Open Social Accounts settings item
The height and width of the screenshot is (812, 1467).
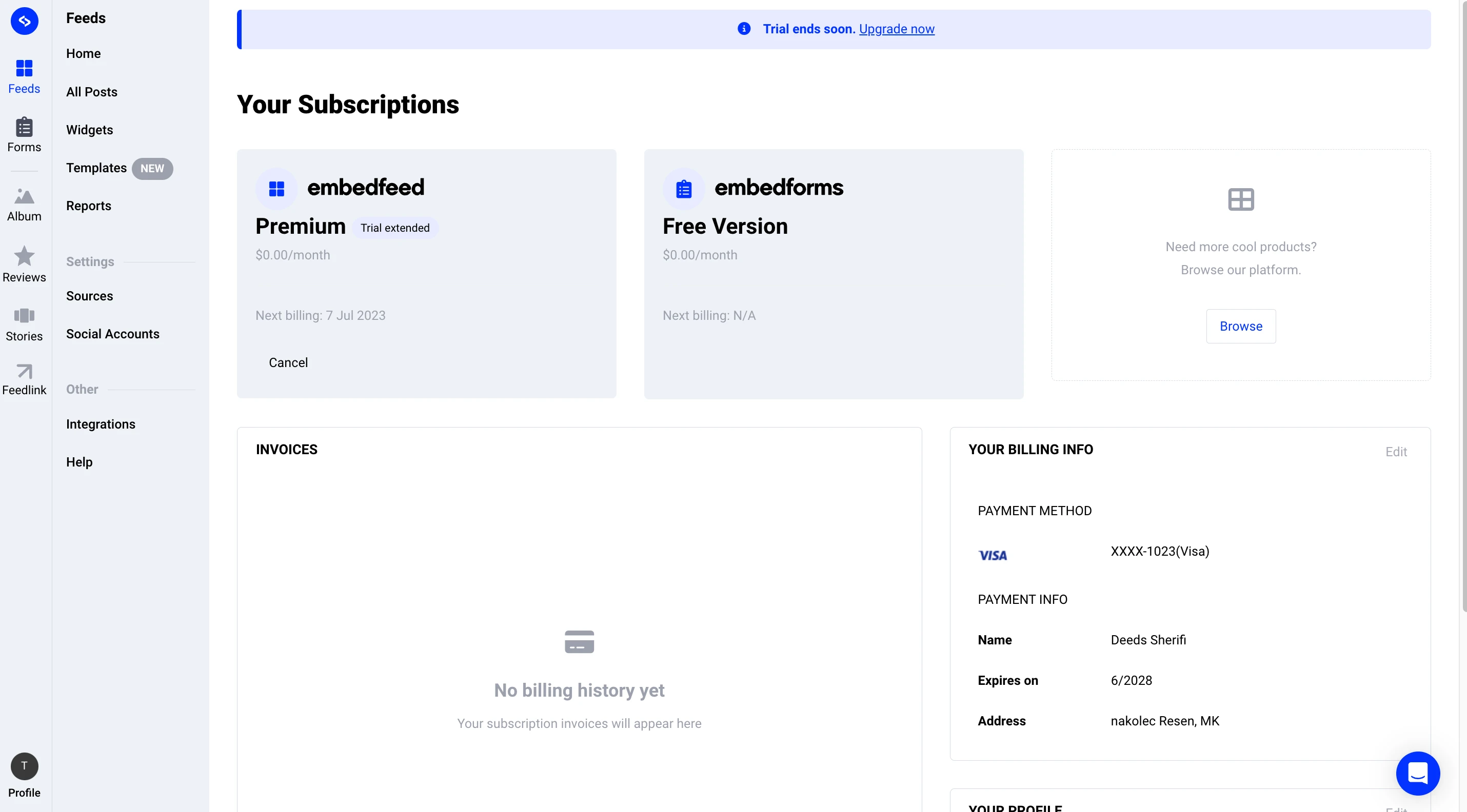tap(113, 334)
